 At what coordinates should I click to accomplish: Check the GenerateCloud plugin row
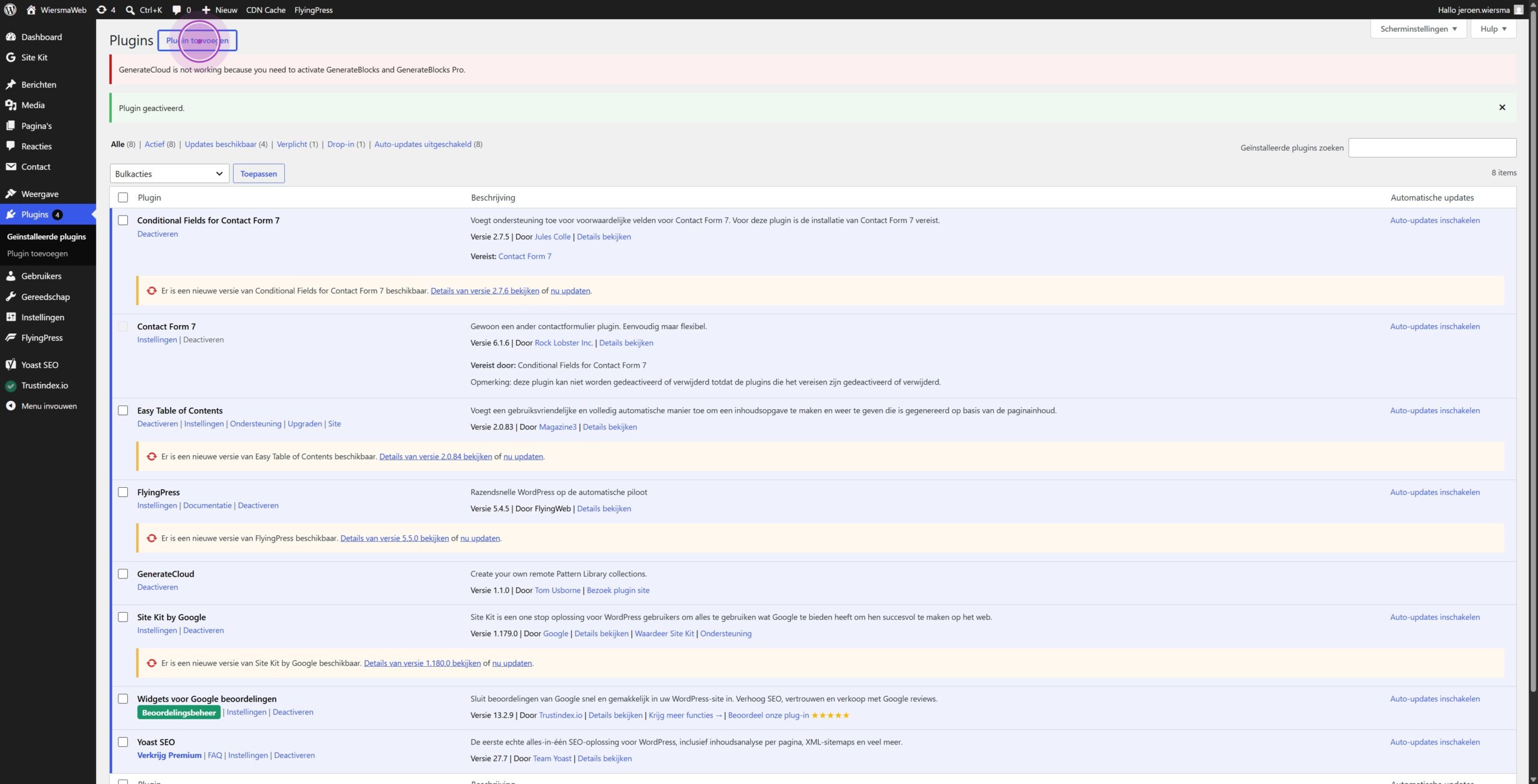tap(123, 574)
